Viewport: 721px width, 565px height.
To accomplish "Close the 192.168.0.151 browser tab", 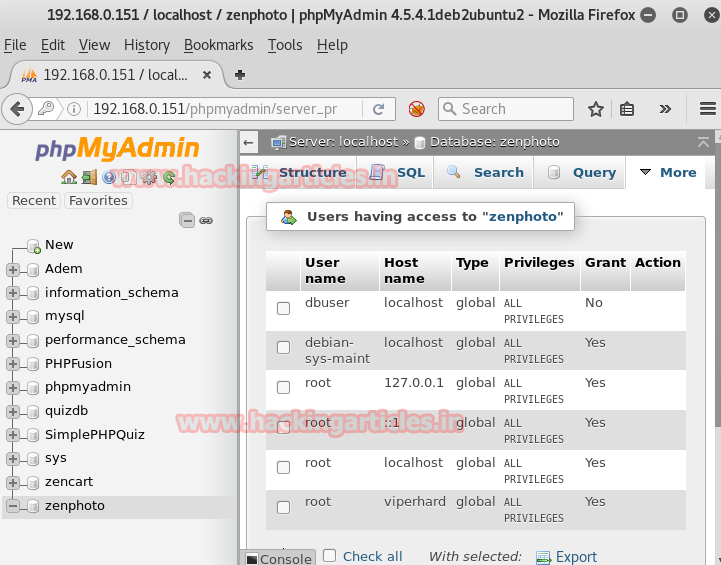I will [x=207, y=74].
